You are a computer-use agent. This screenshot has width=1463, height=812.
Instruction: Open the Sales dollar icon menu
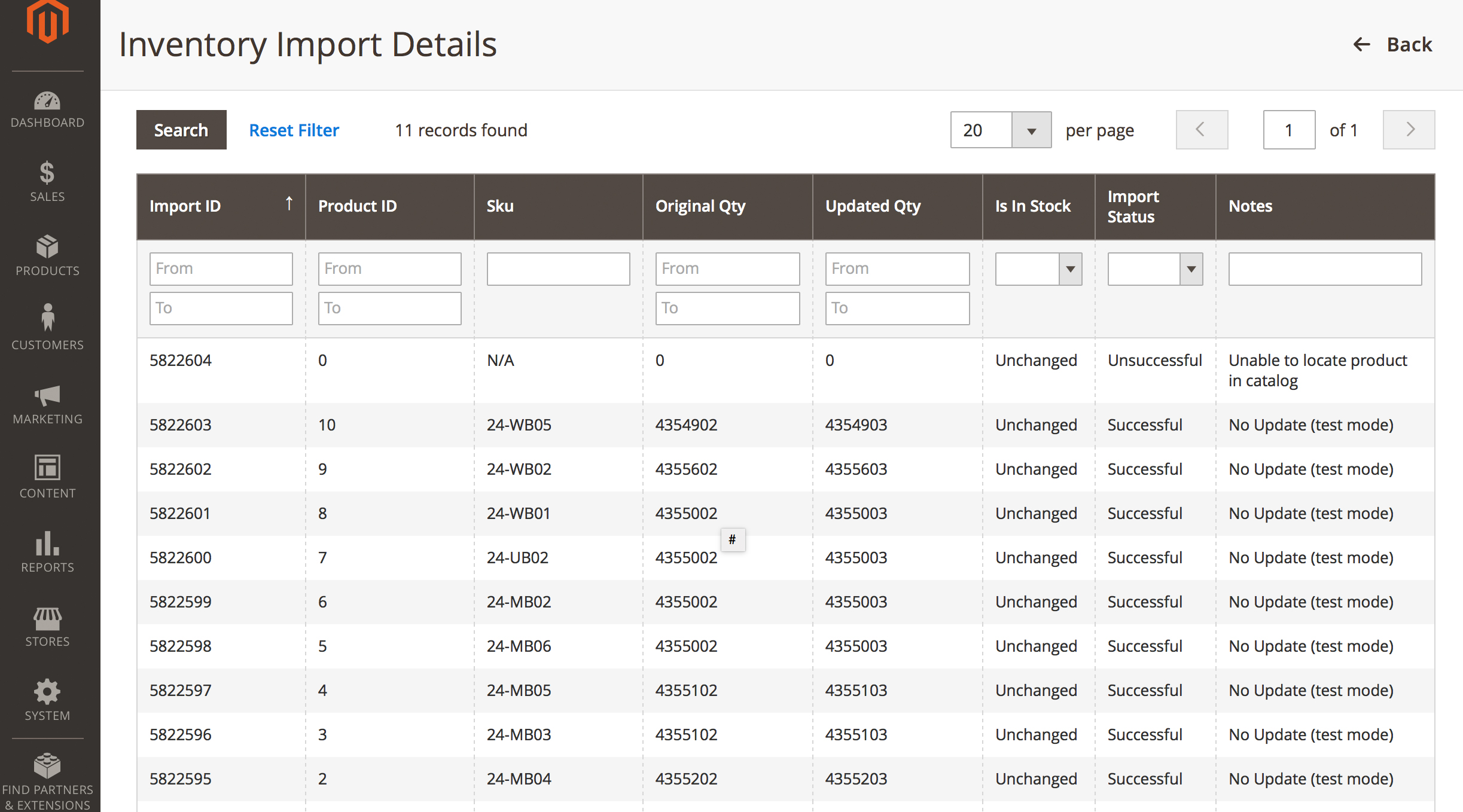click(x=47, y=173)
